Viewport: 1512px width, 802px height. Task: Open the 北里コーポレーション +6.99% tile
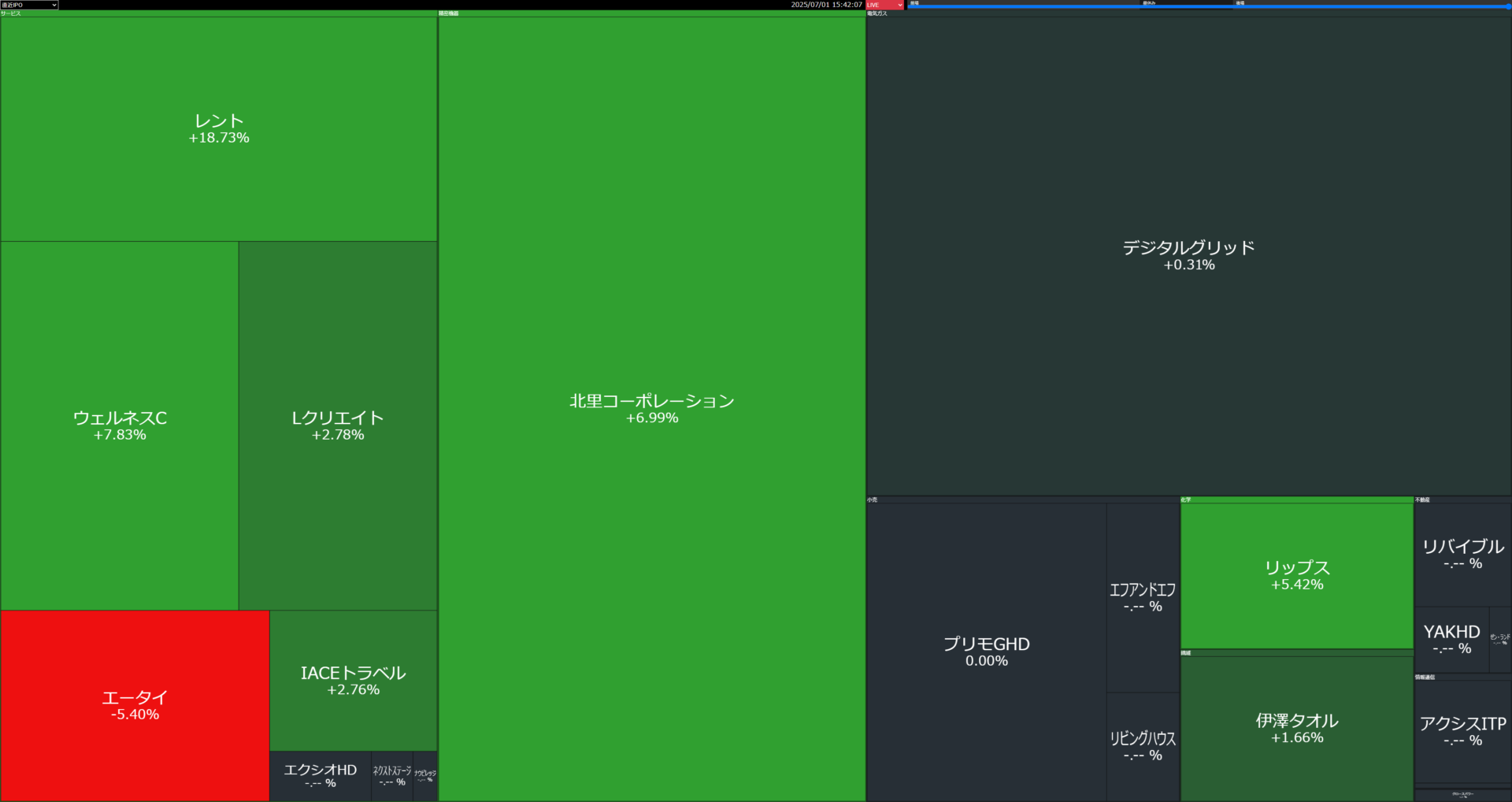click(x=652, y=409)
